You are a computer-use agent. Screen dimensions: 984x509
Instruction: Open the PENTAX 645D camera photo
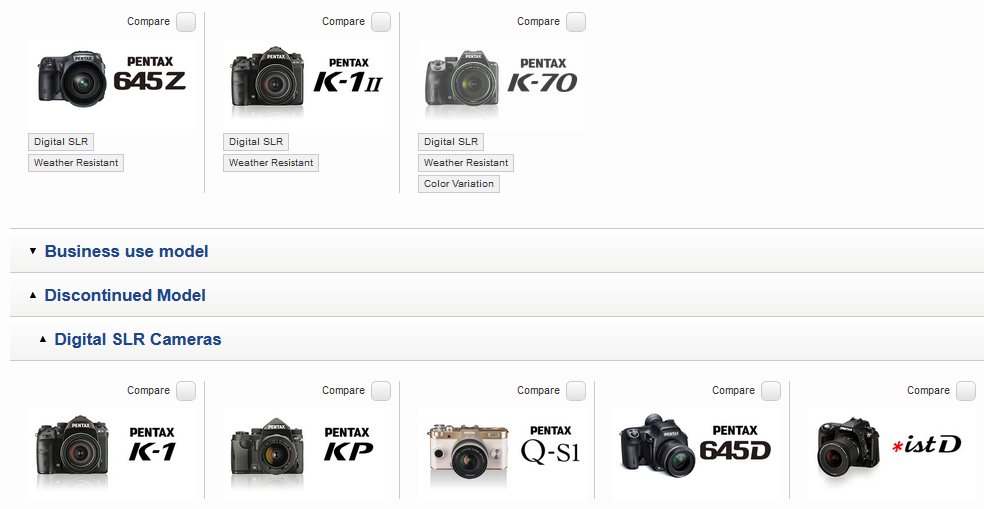click(658, 446)
